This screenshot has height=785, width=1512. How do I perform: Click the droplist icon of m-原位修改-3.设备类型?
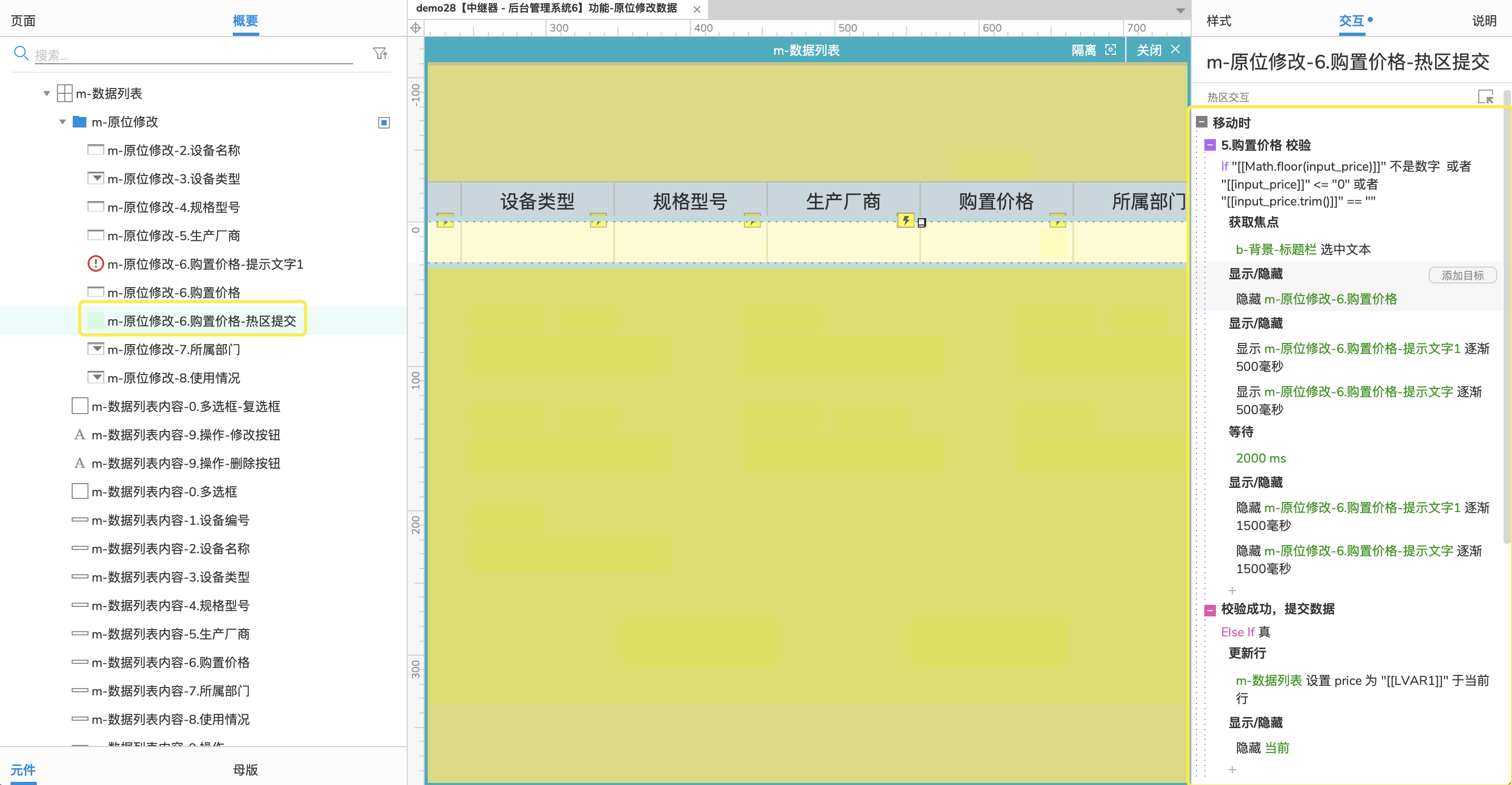(x=95, y=178)
